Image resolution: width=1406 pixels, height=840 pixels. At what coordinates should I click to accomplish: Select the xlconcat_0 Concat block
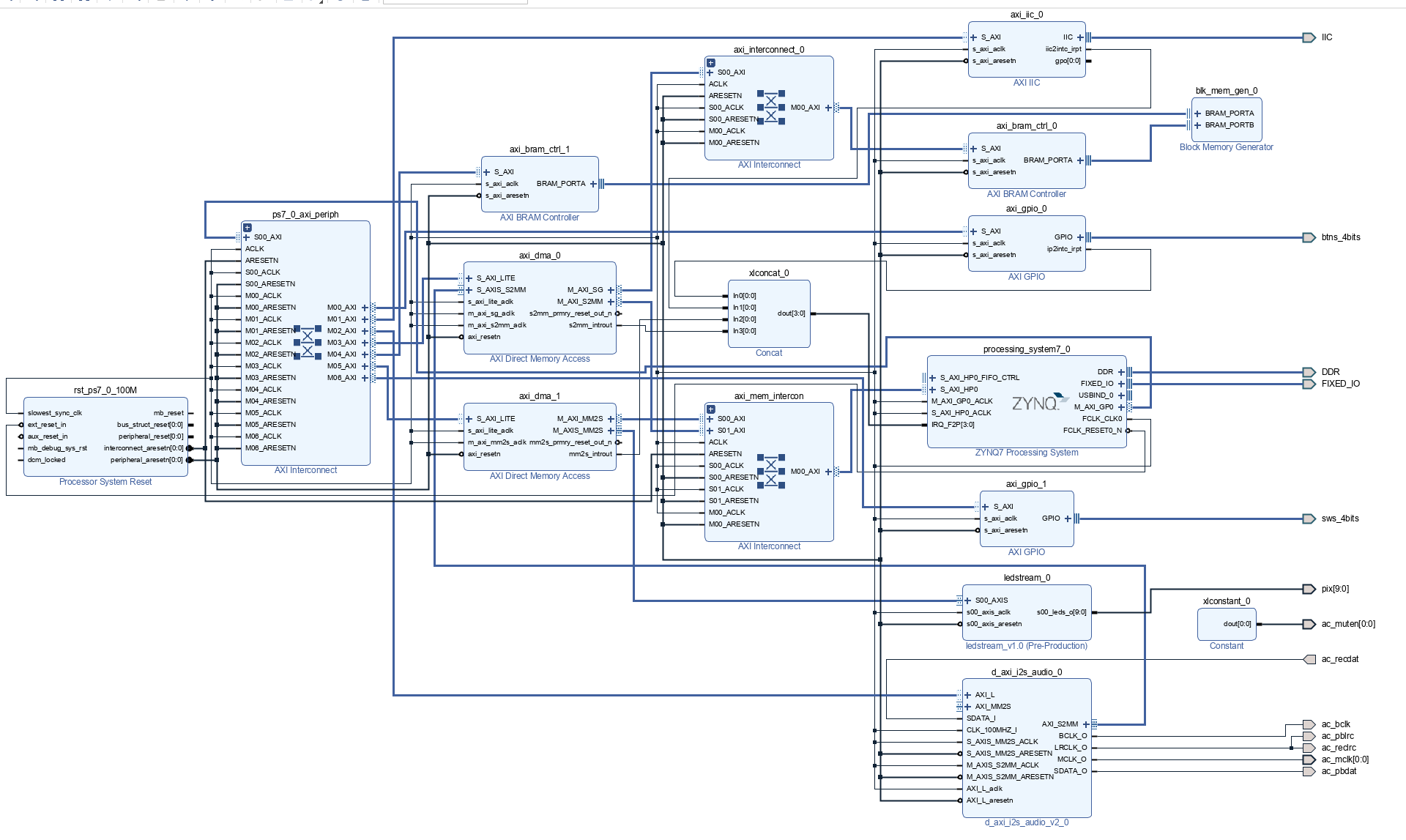pos(769,313)
